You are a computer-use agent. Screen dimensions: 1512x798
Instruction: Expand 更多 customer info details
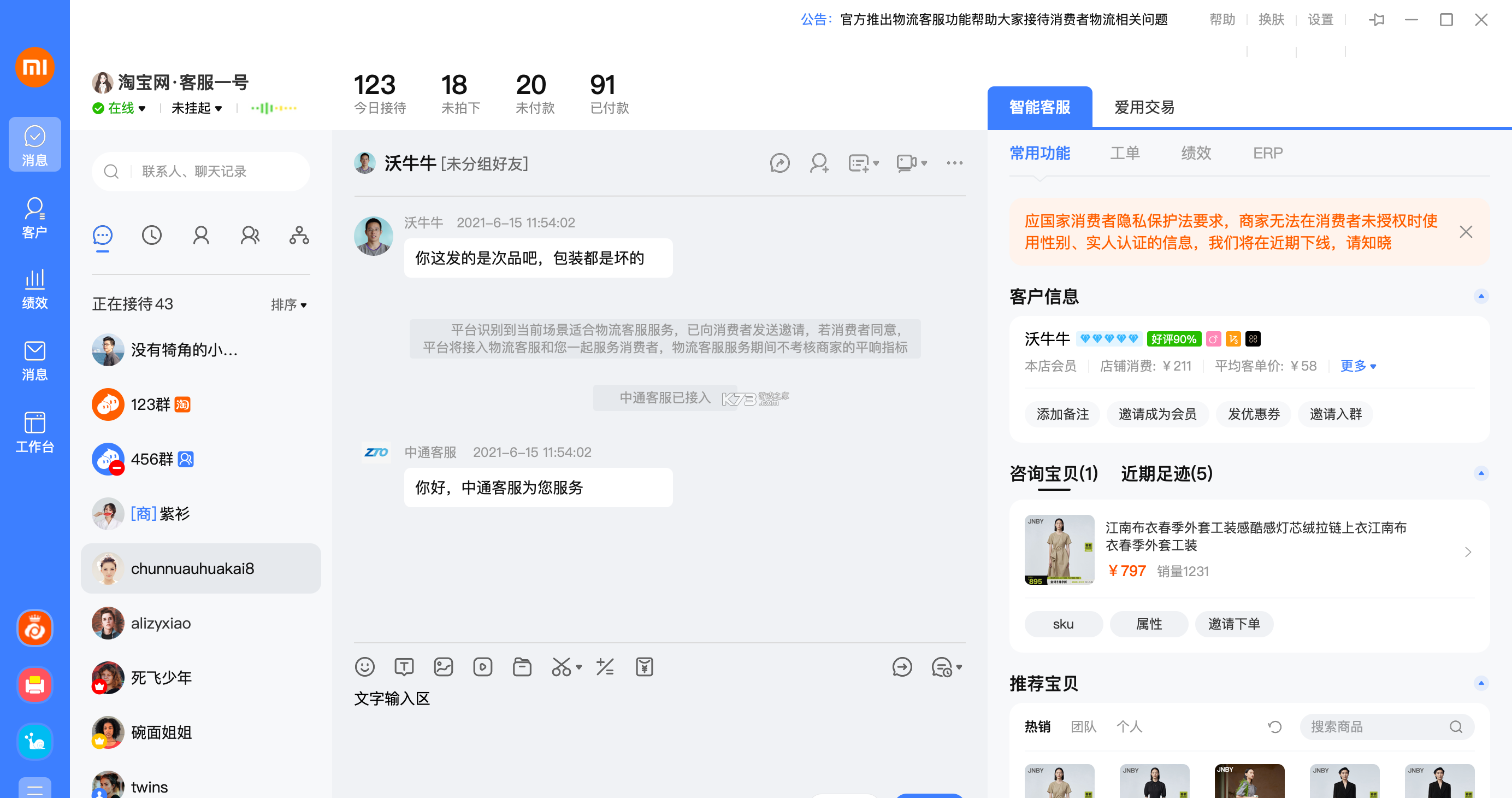click(1357, 366)
